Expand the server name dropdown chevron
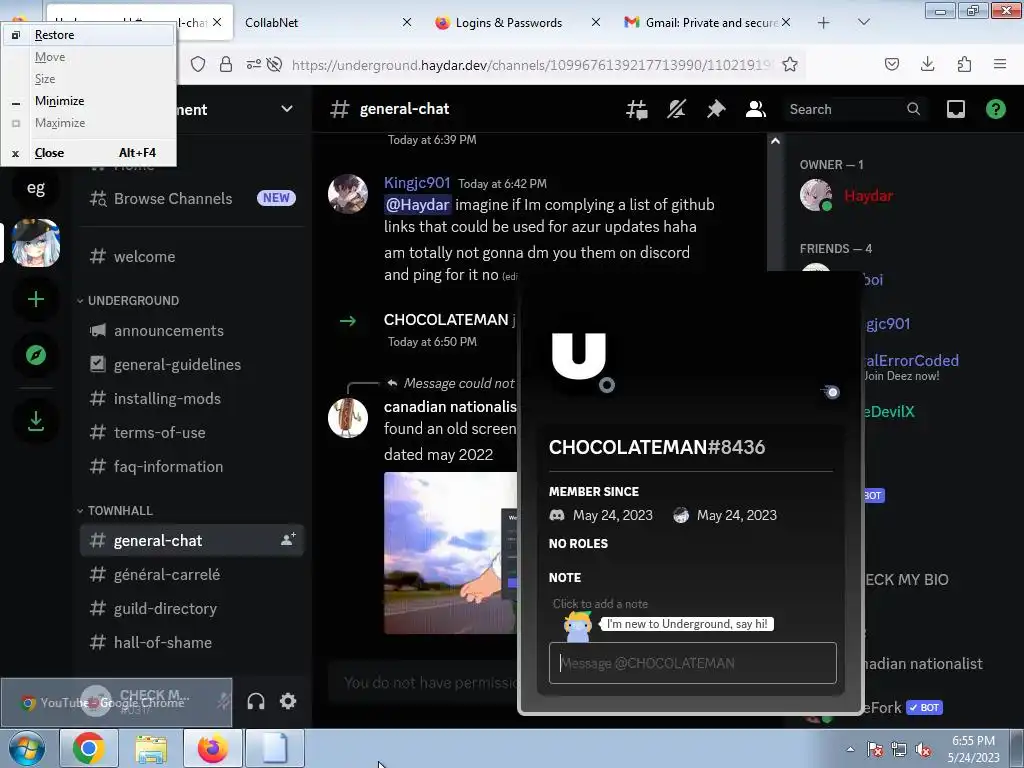Viewport: 1024px width, 768px height. pyautogui.click(x=287, y=108)
